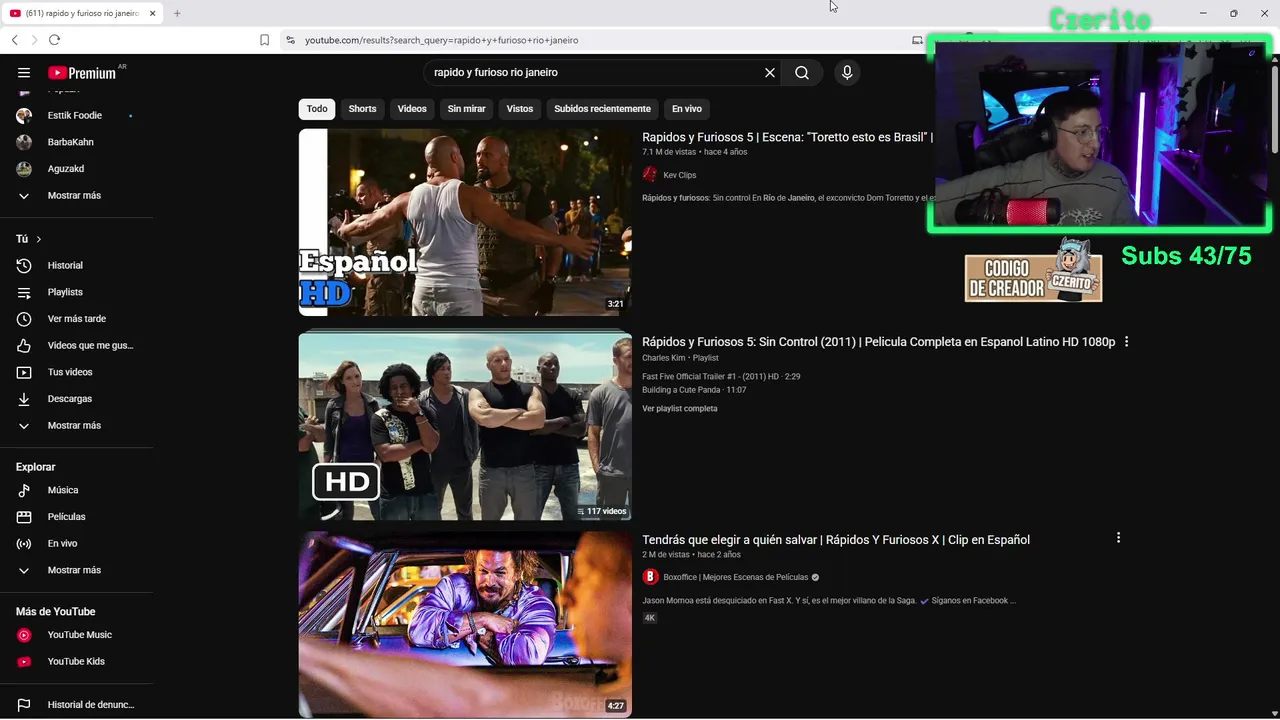1280x720 pixels.
Task: Expand Mostrar más under subscriptions
Action: [x=76, y=195]
